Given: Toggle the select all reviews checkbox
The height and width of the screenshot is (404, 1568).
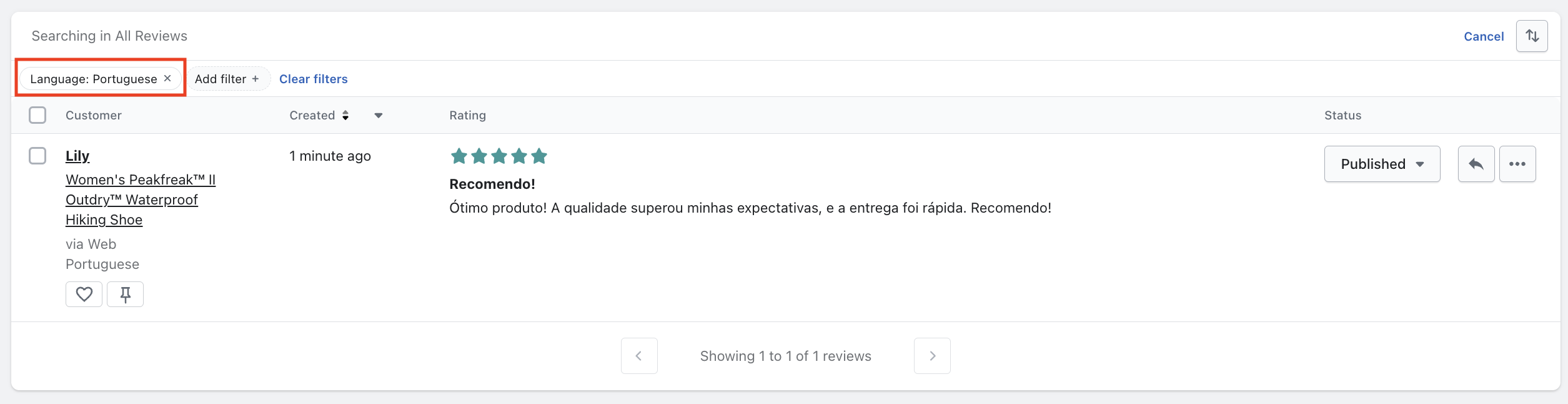Looking at the screenshot, I should 37,115.
